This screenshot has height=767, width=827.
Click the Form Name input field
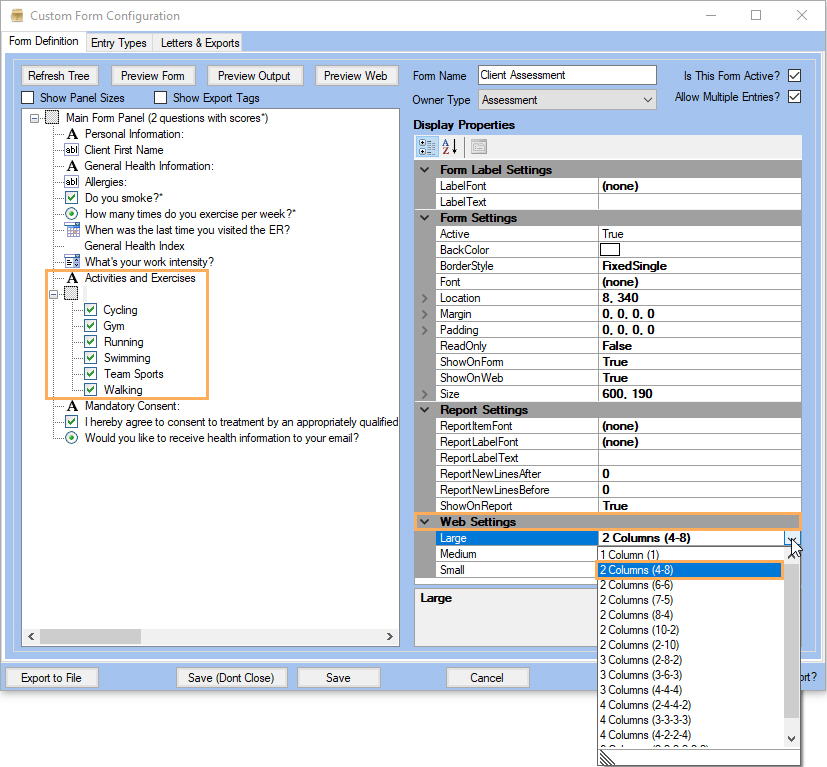568,75
